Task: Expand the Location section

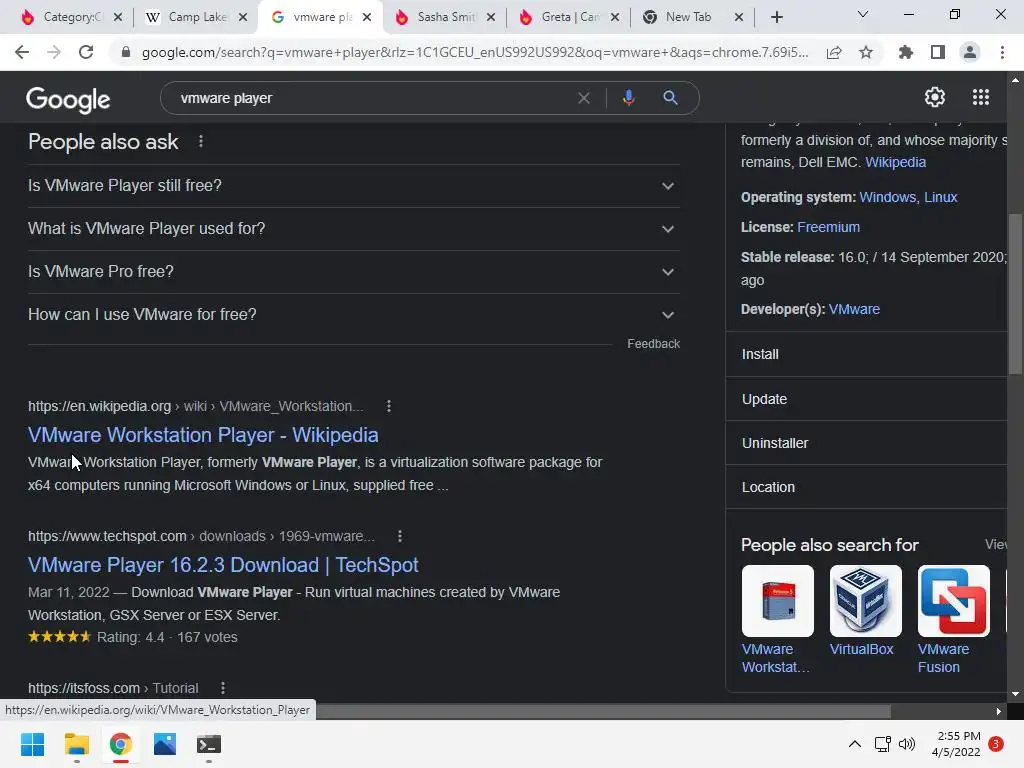Action: coord(867,487)
